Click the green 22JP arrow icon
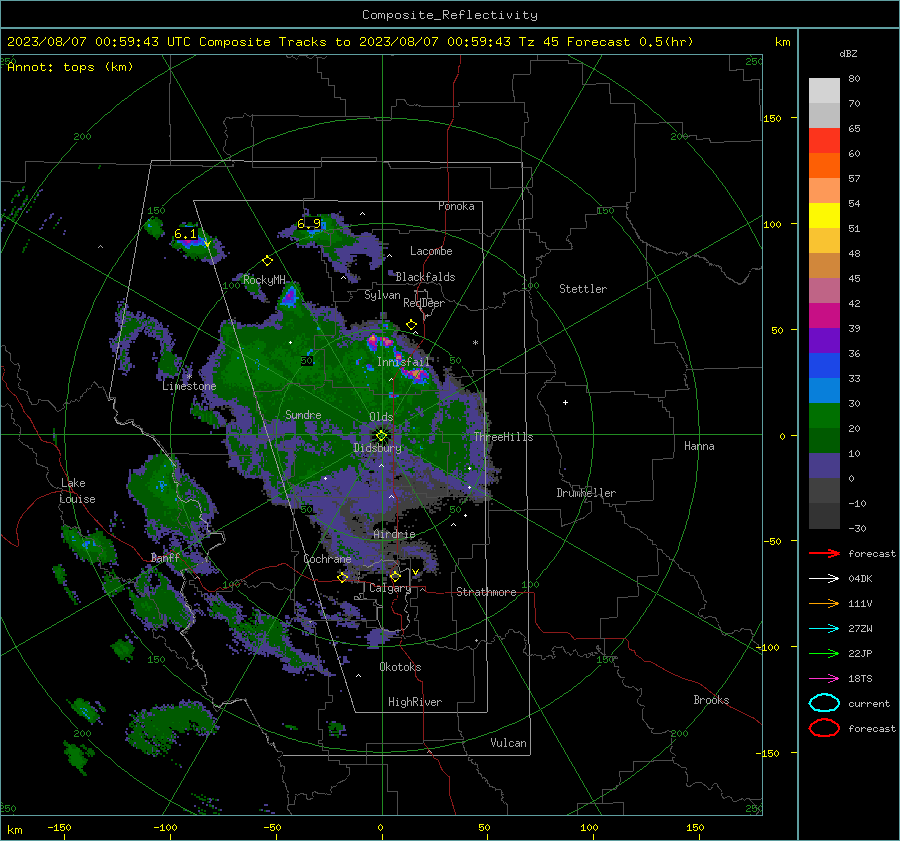 tap(824, 653)
